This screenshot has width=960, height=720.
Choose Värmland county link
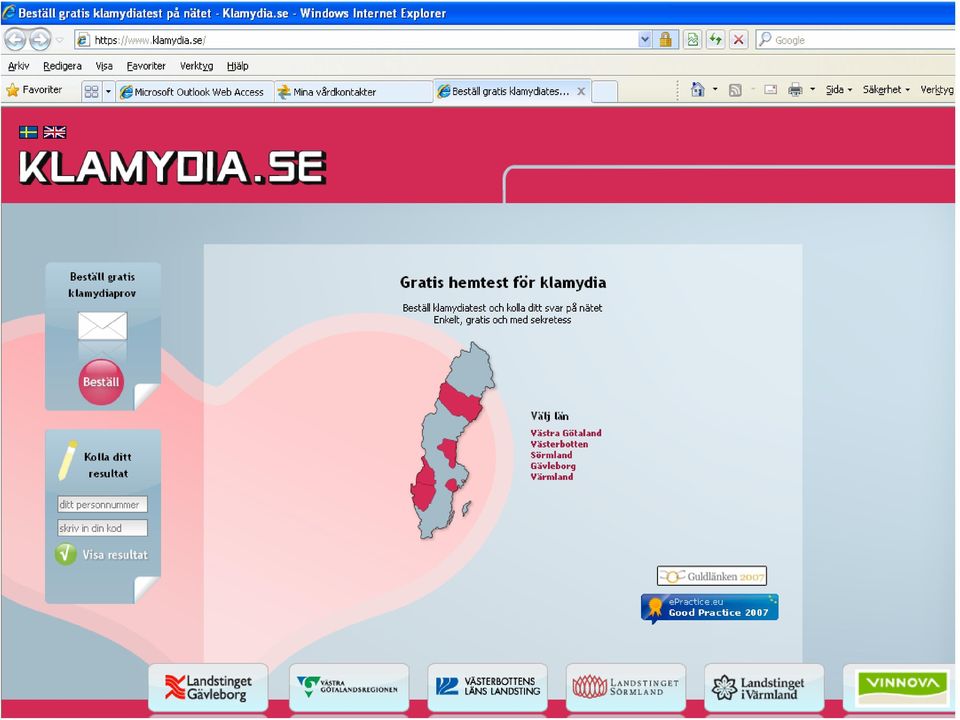(552, 476)
